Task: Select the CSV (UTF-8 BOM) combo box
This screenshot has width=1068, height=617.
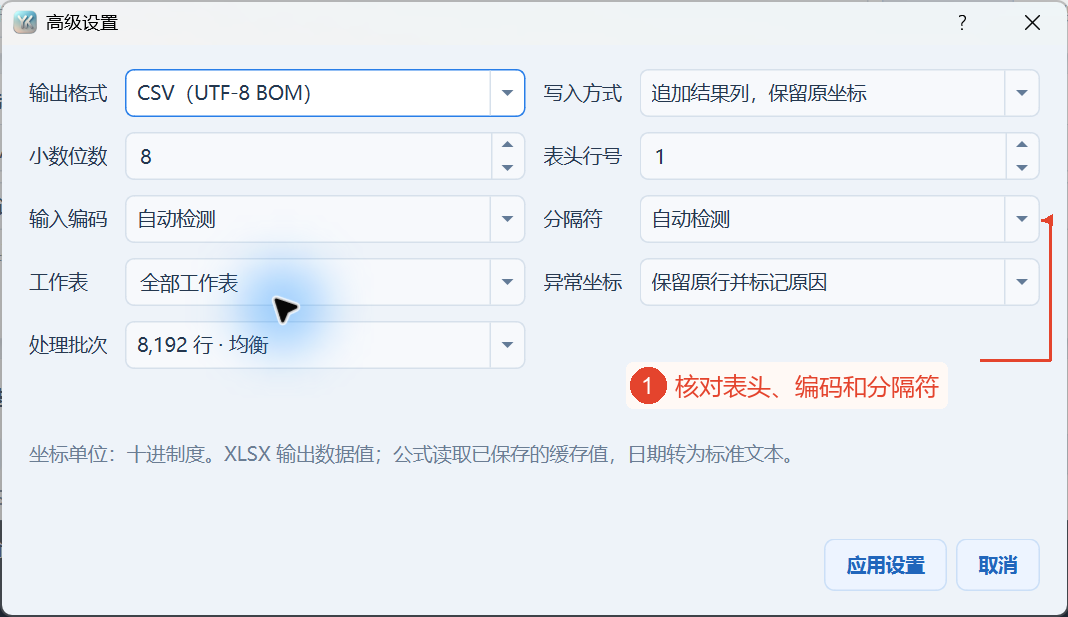Action: [325, 93]
